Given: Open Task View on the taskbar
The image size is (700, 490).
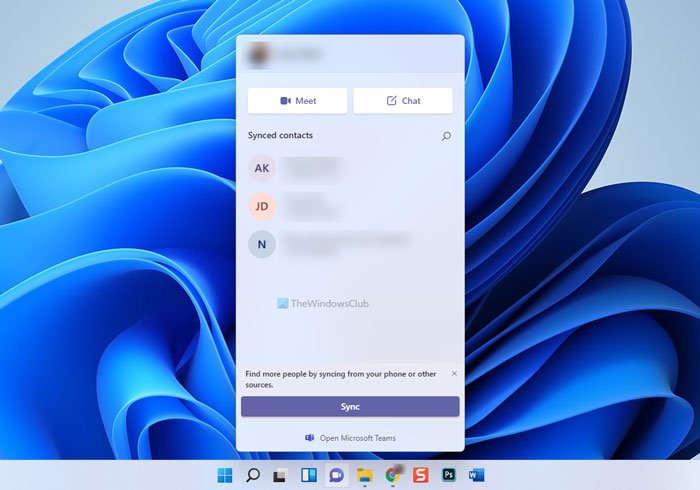Looking at the screenshot, I should click(280, 475).
